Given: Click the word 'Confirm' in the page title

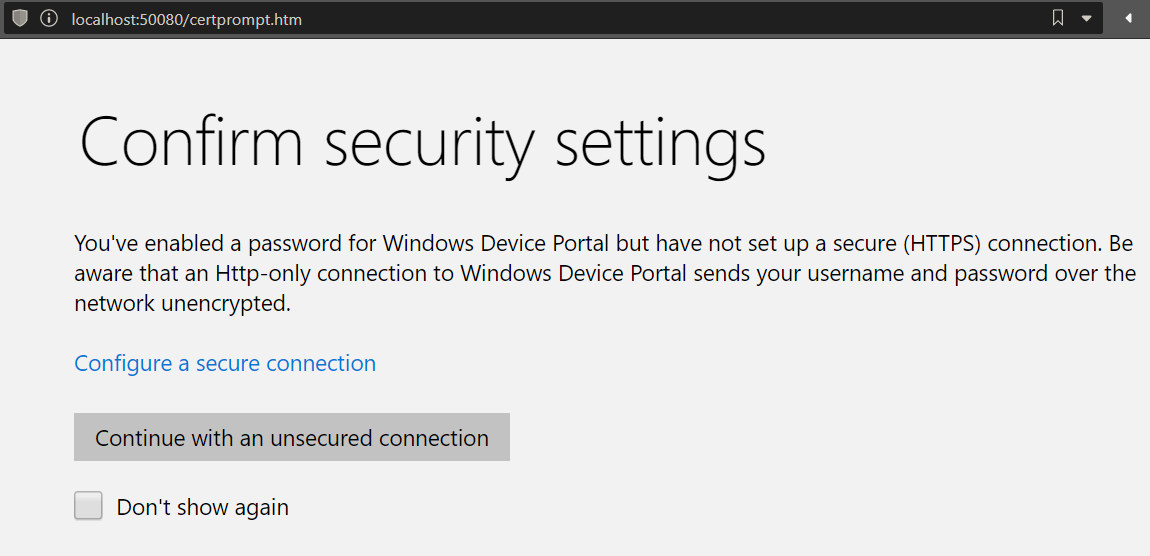Looking at the screenshot, I should point(190,143).
